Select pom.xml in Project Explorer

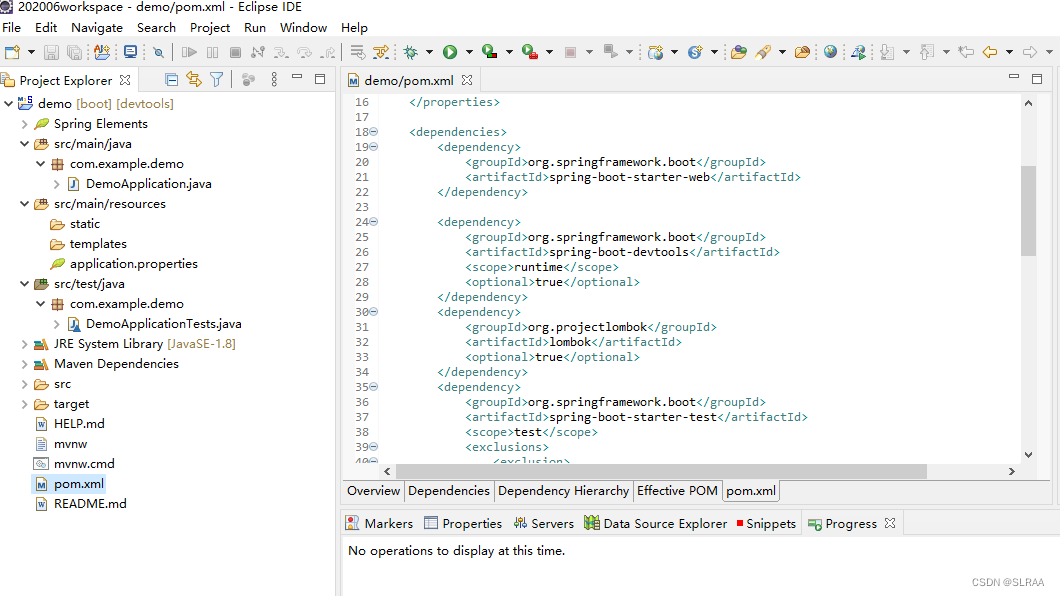78,484
